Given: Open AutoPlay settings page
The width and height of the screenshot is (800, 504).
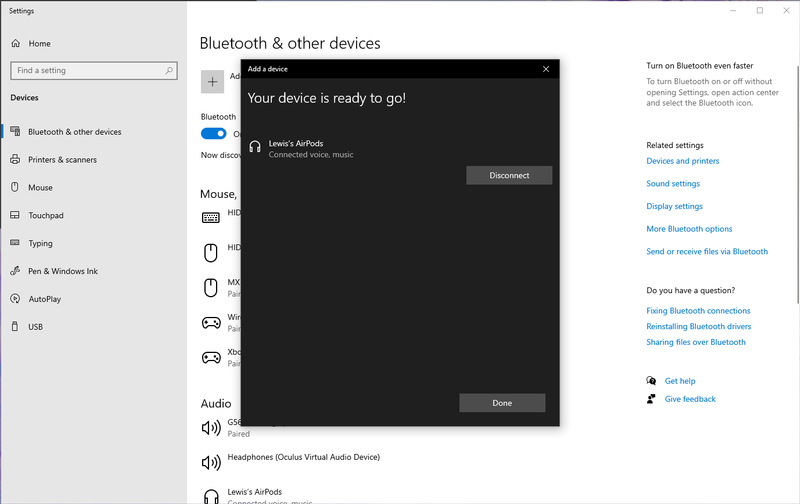Looking at the screenshot, I should (x=44, y=299).
